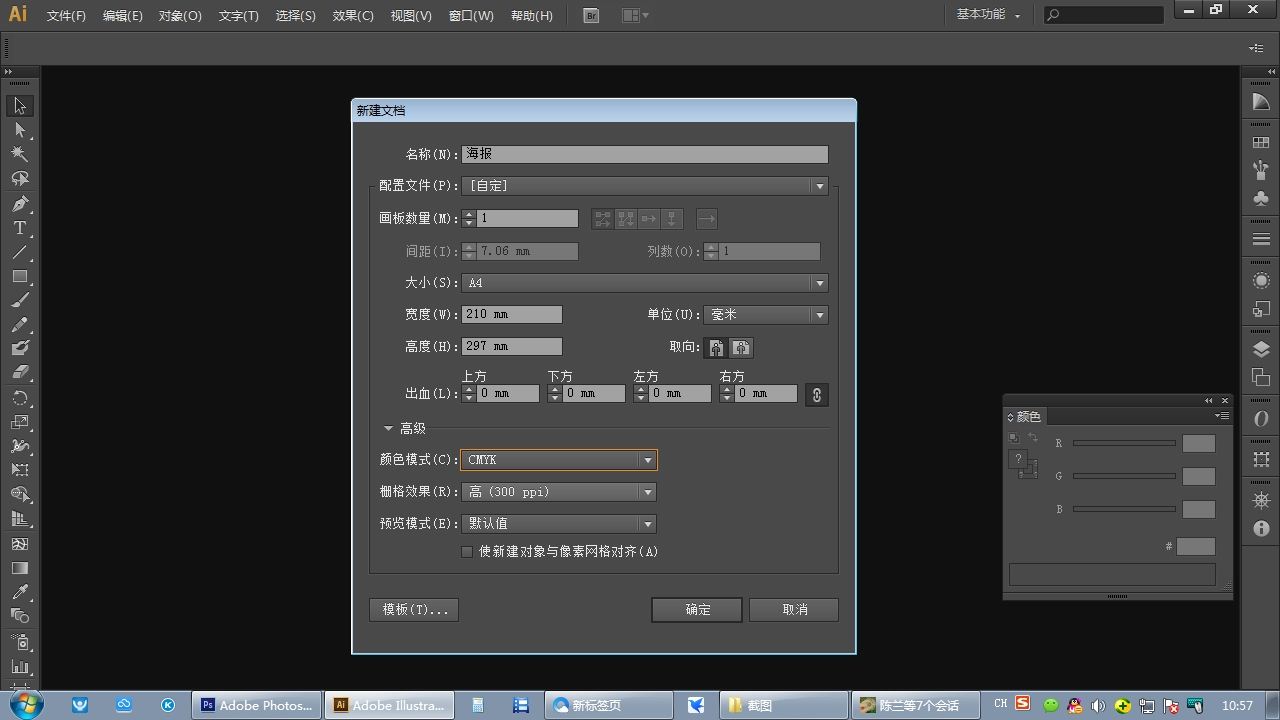Open the 文字(T) menu
This screenshot has height=720, width=1280.
(238, 16)
